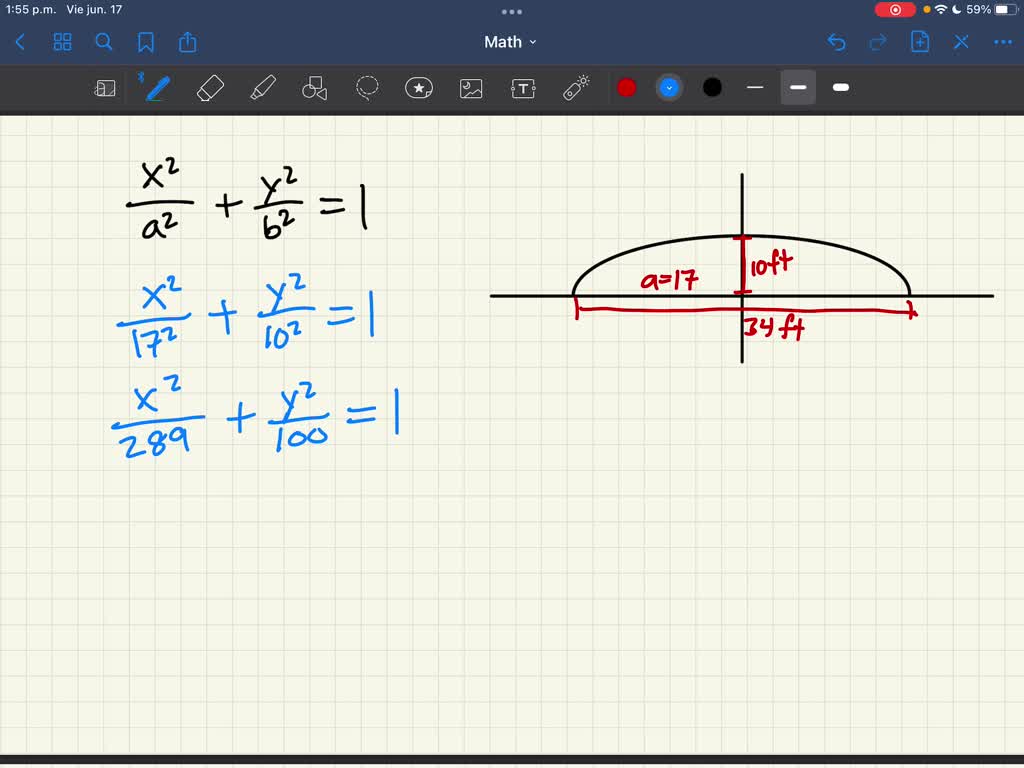Toggle the bookmark for this page

click(145, 42)
